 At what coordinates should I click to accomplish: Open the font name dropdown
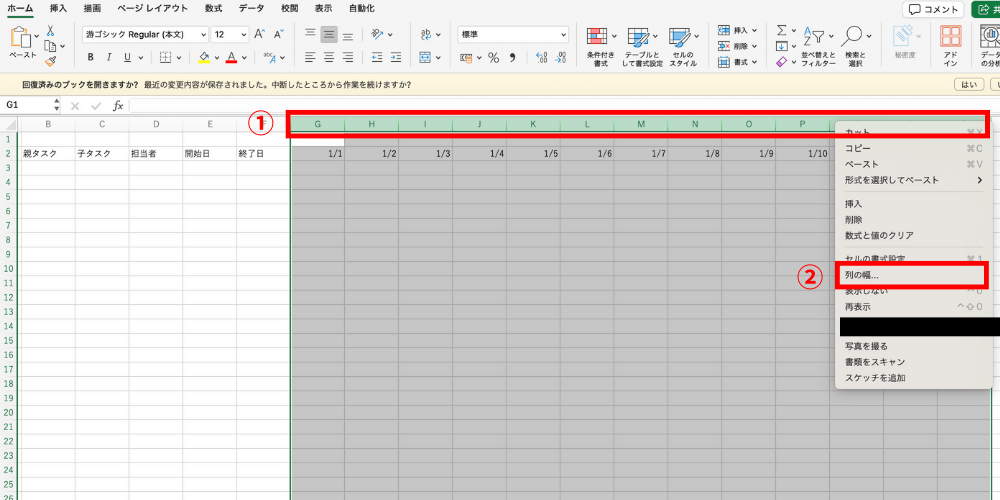[x=203, y=34]
